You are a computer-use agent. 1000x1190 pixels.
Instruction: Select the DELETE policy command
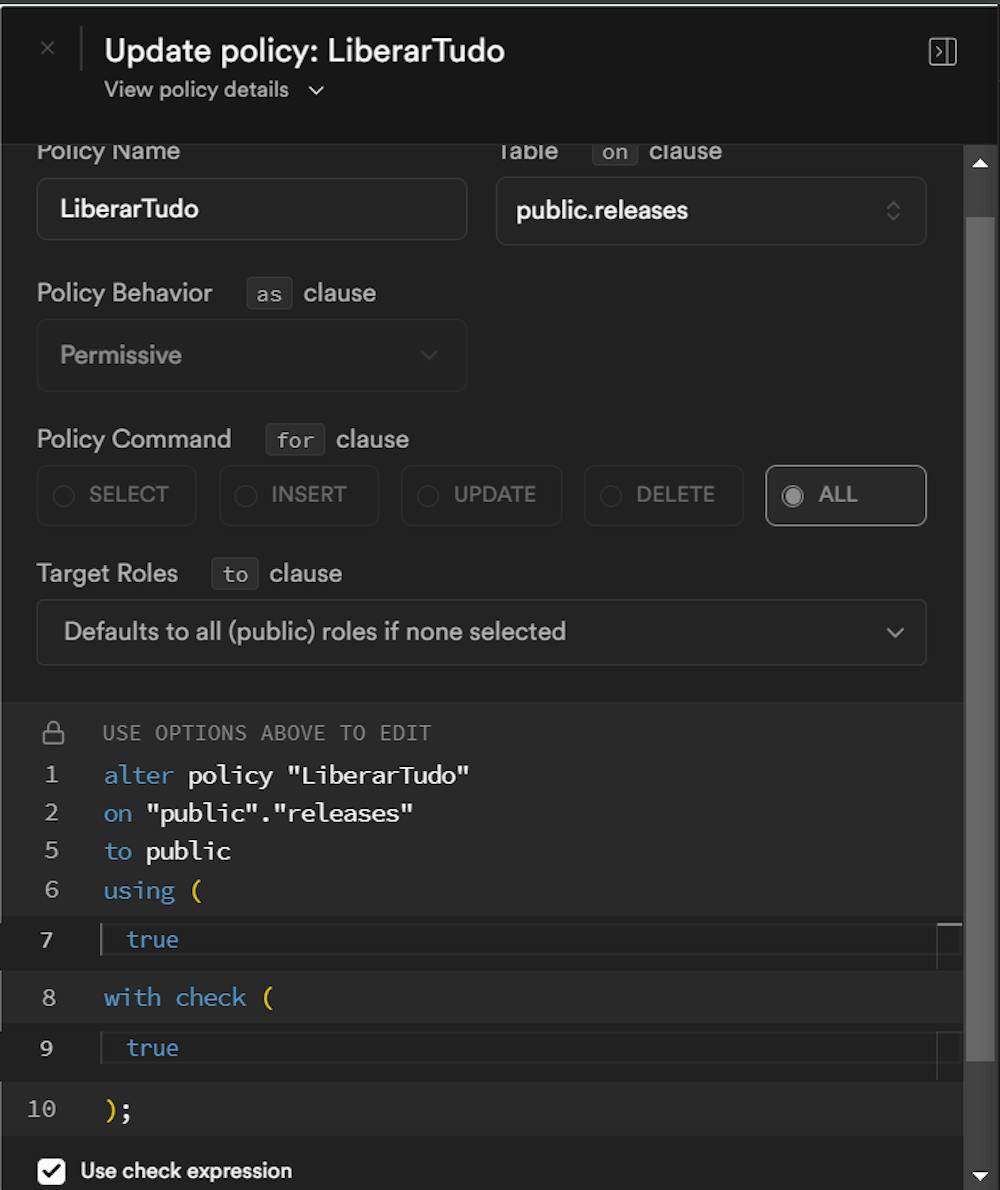pos(663,495)
